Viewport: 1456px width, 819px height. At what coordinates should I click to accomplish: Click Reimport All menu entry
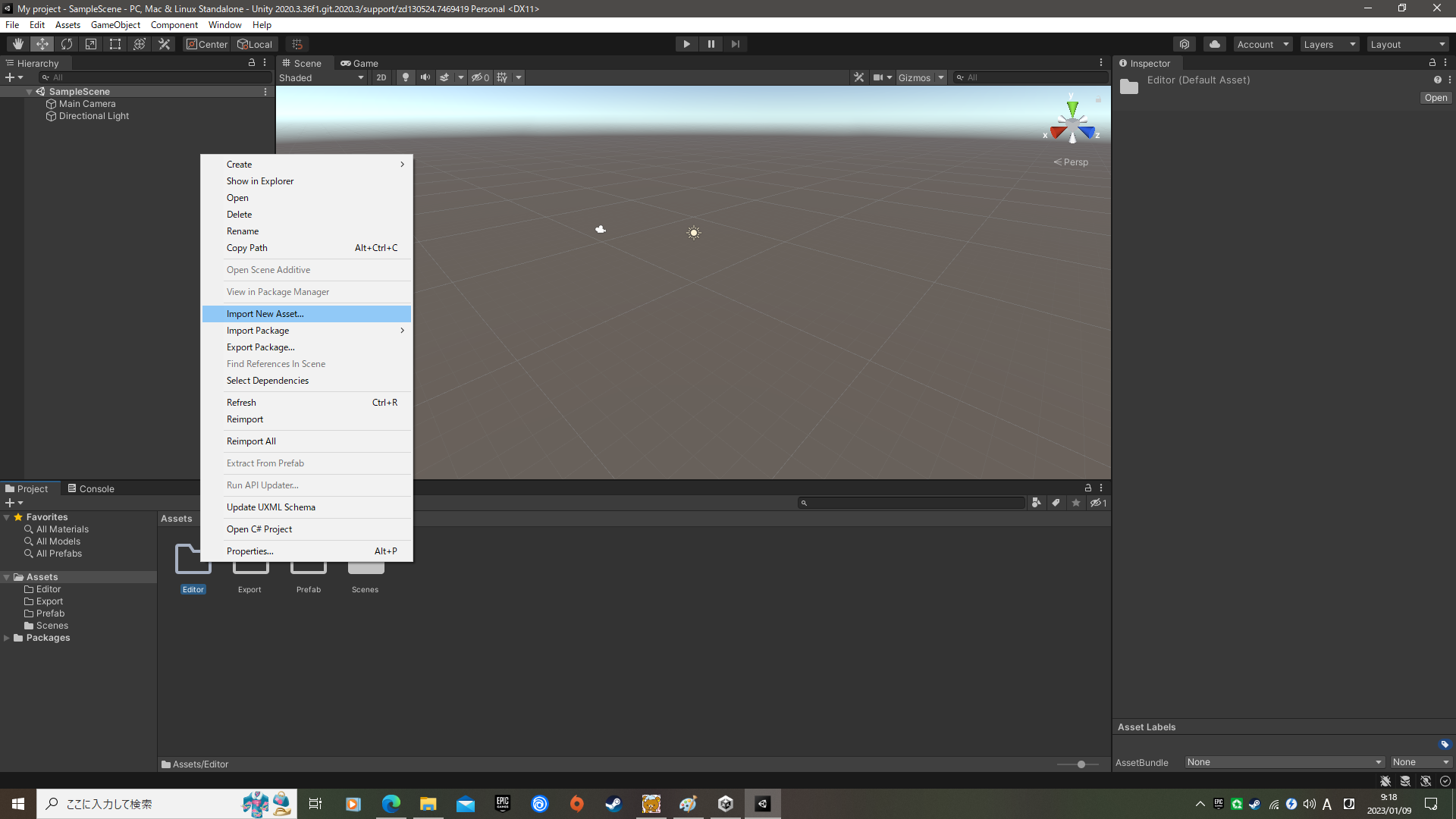point(307,441)
